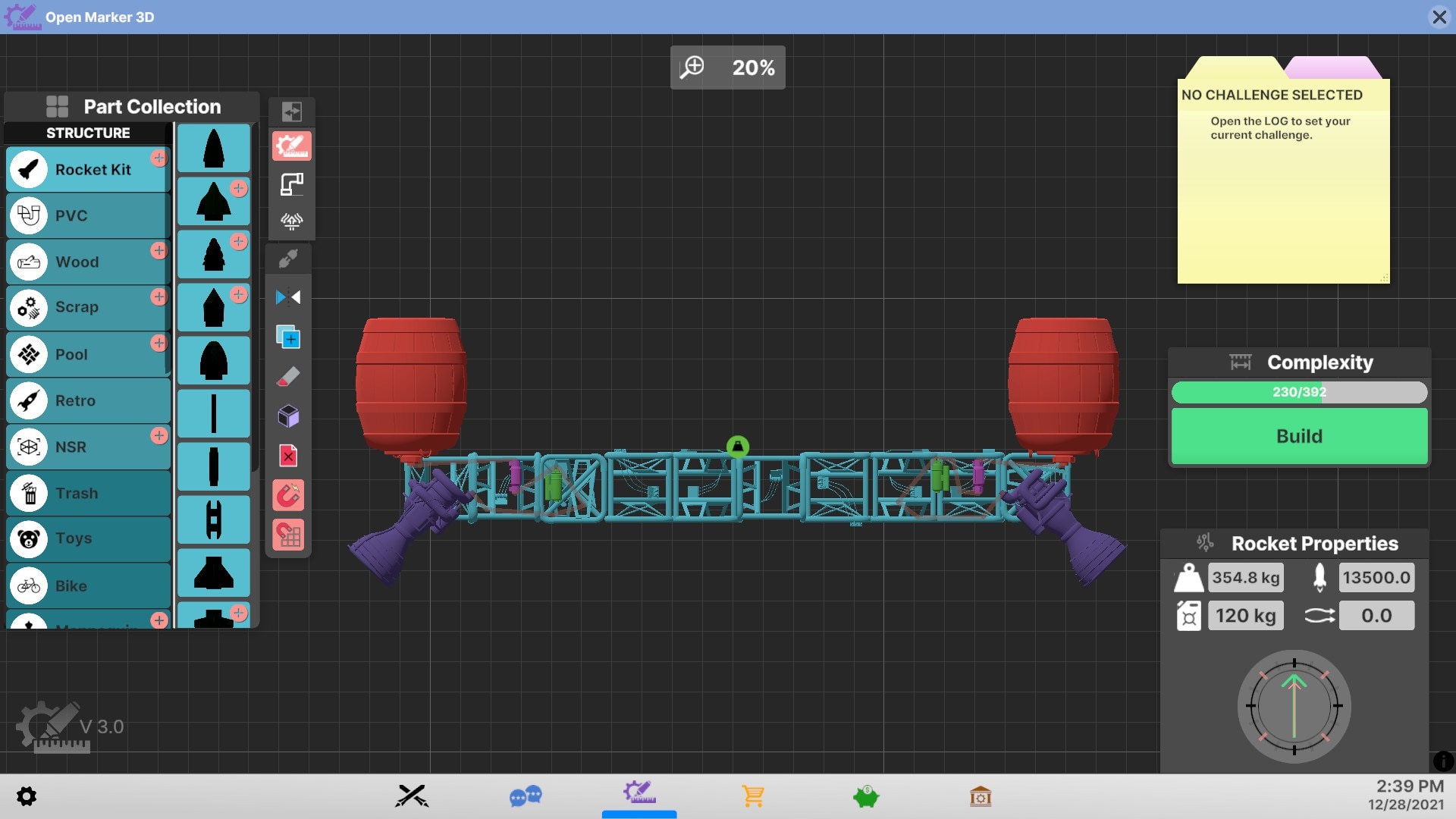Open the pipe plumbing mode icon

(291, 184)
